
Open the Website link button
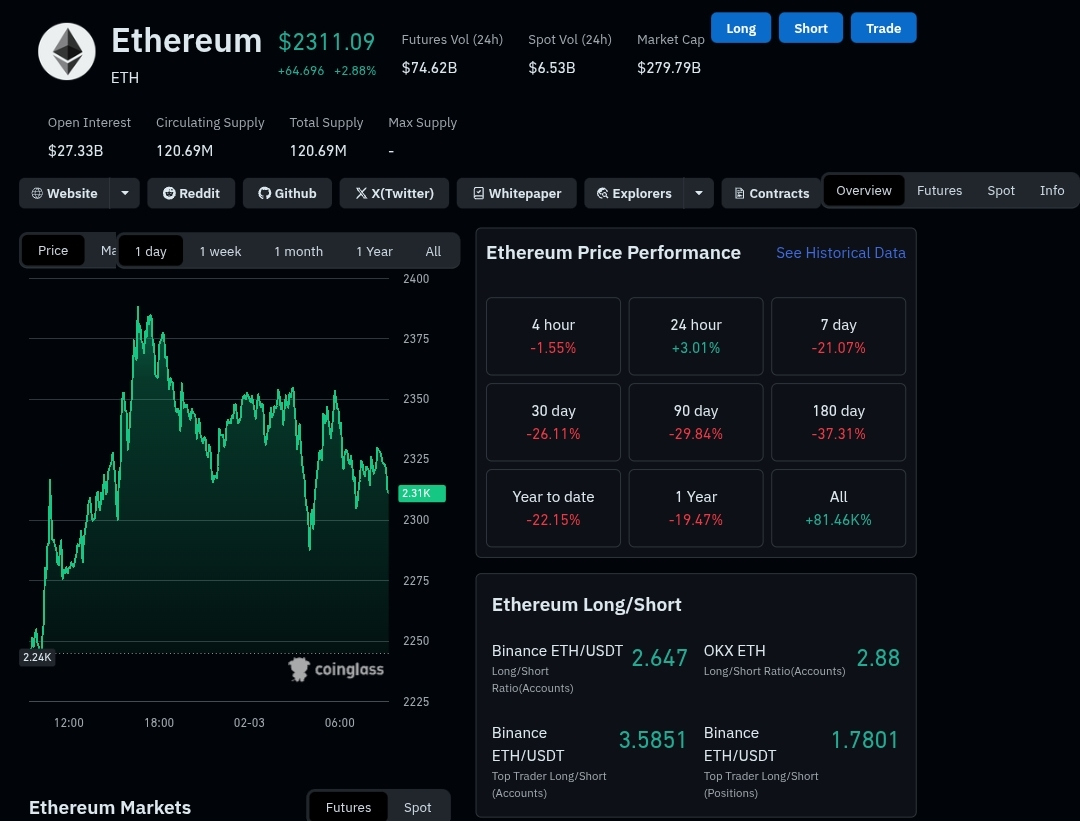(x=65, y=194)
